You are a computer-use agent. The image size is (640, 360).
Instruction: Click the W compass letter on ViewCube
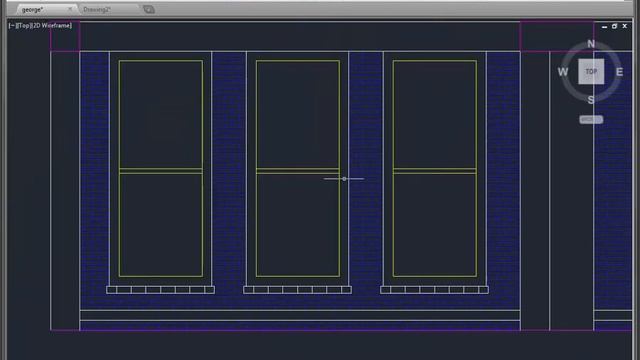[x=563, y=72]
